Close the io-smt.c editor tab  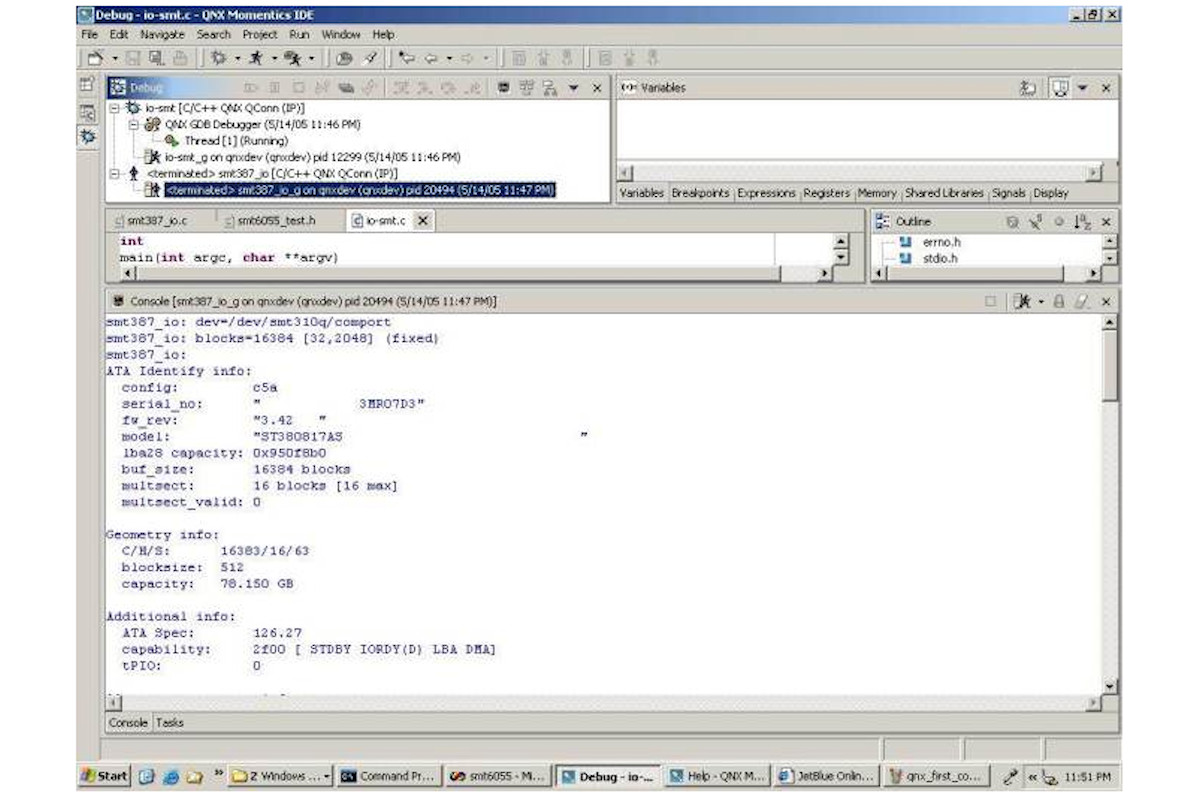[x=422, y=221]
